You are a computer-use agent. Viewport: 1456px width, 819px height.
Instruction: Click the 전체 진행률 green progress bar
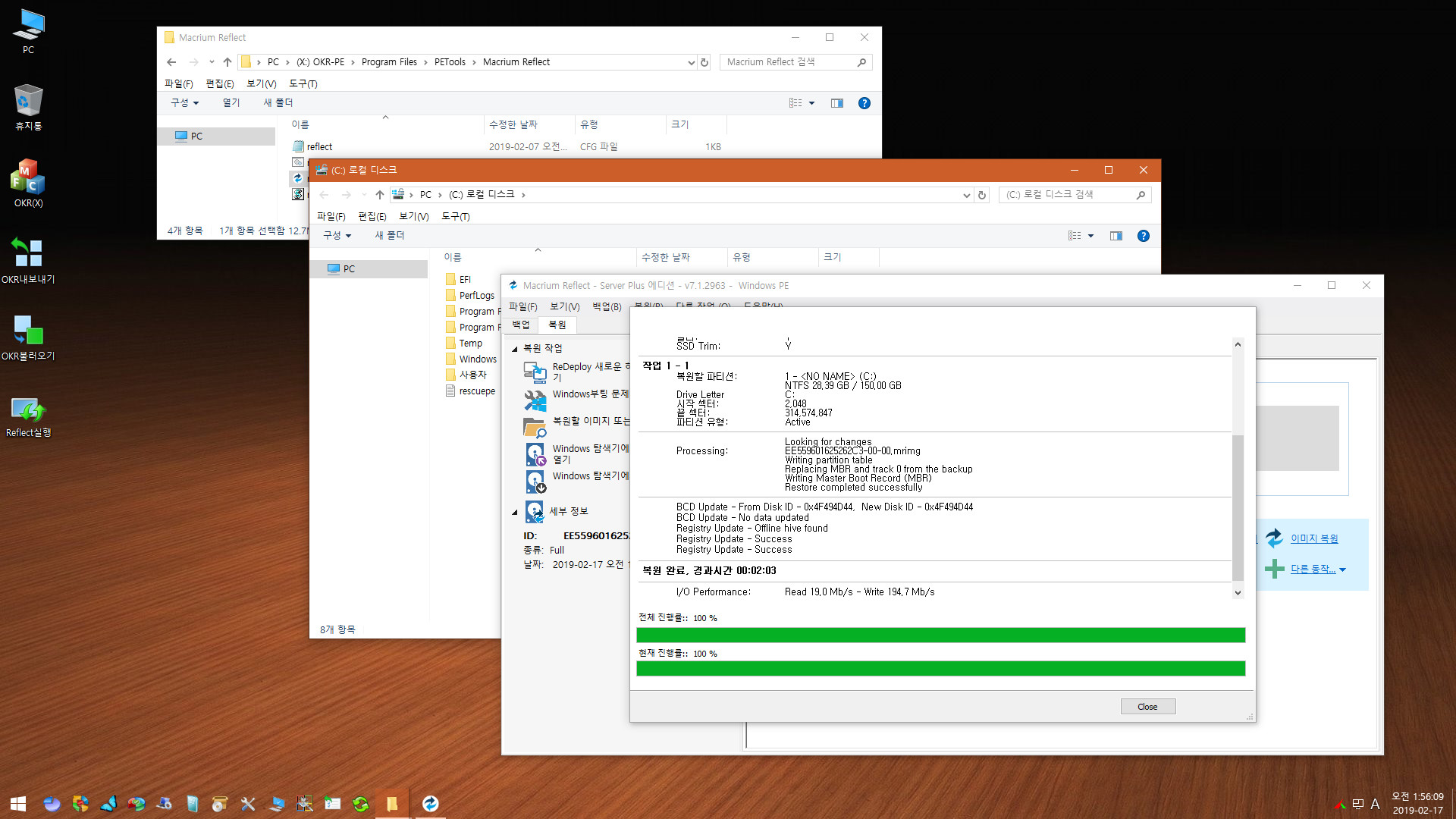(940, 635)
